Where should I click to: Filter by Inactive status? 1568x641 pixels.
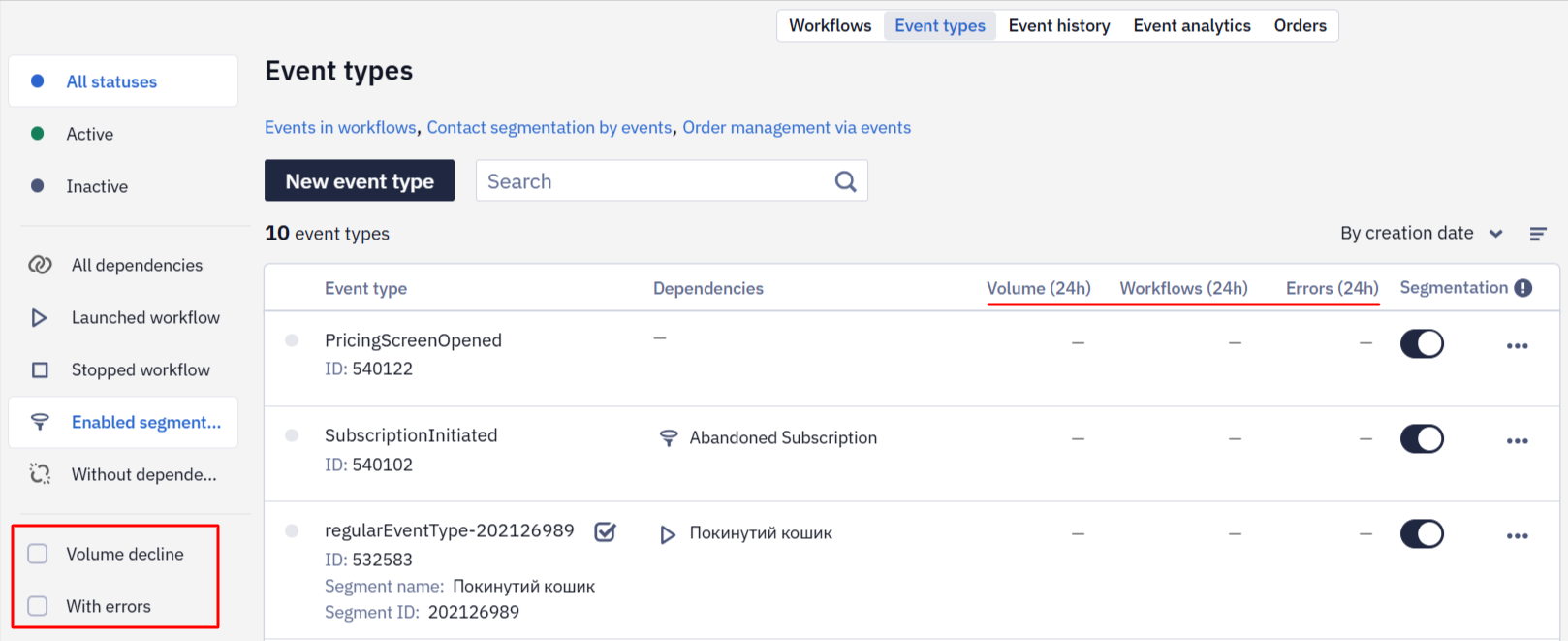pos(96,186)
